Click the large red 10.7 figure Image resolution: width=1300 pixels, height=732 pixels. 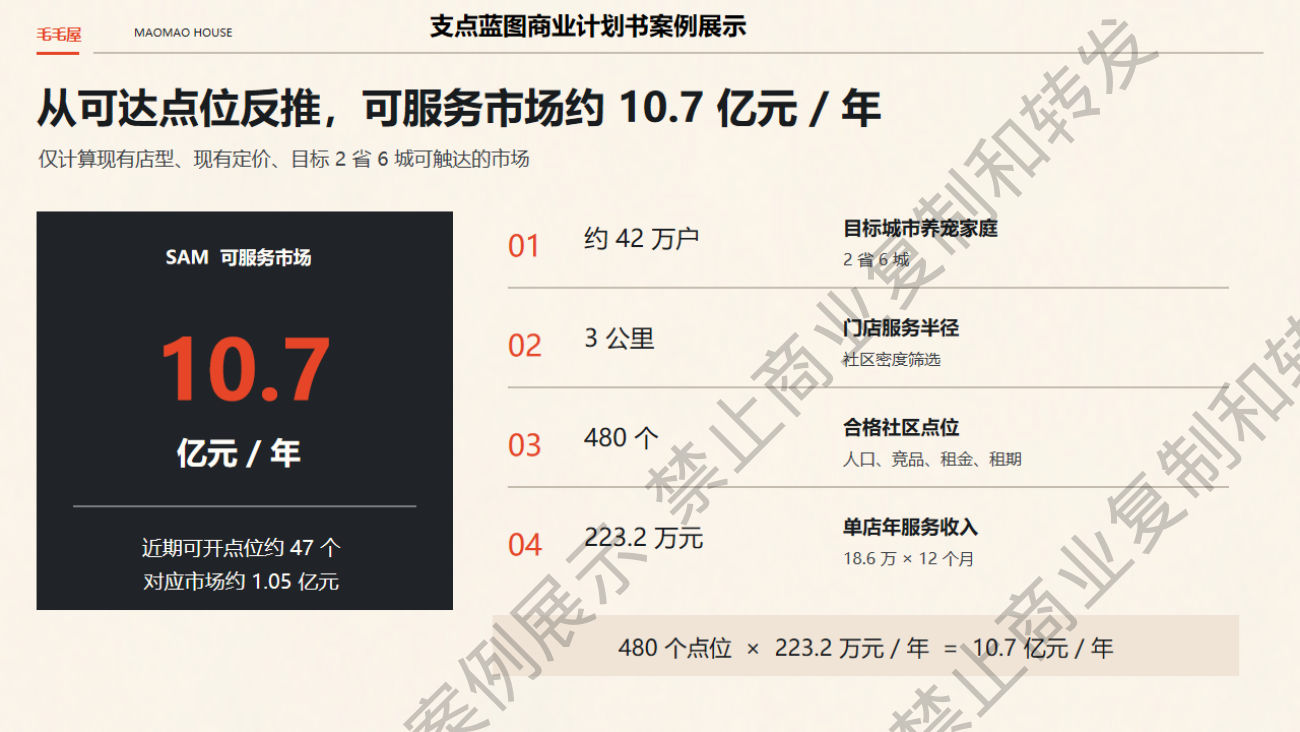tap(245, 370)
